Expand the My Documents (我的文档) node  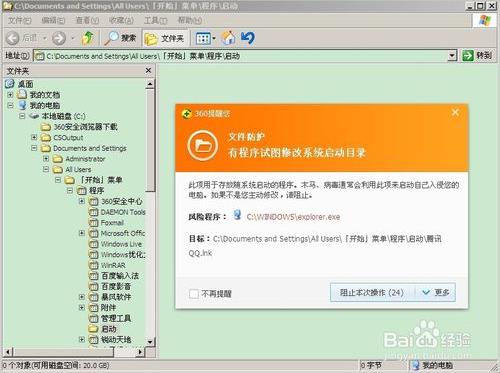[10, 95]
